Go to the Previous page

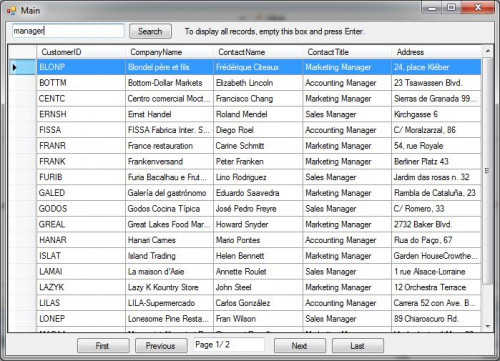point(161,346)
